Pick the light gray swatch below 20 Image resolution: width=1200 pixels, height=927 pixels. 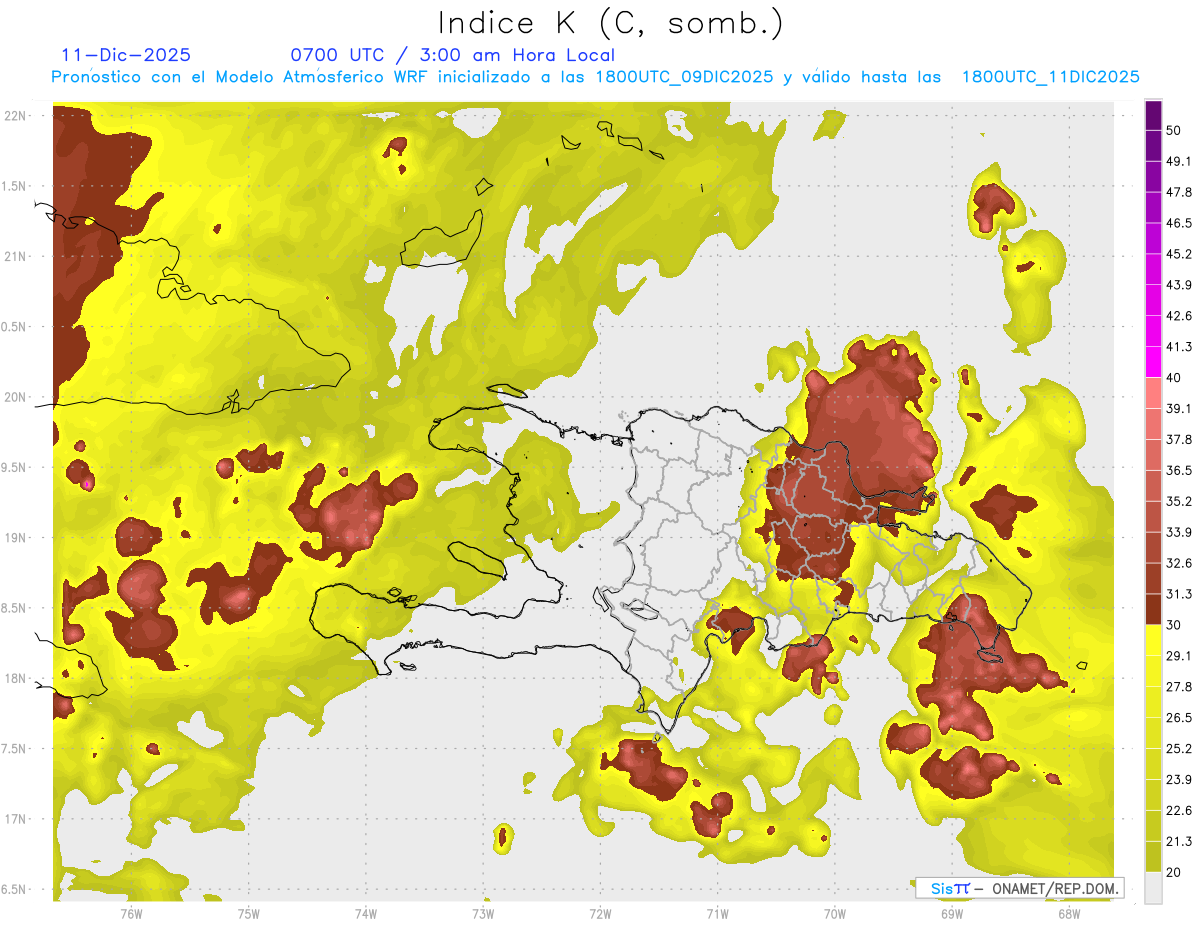pos(1153,888)
